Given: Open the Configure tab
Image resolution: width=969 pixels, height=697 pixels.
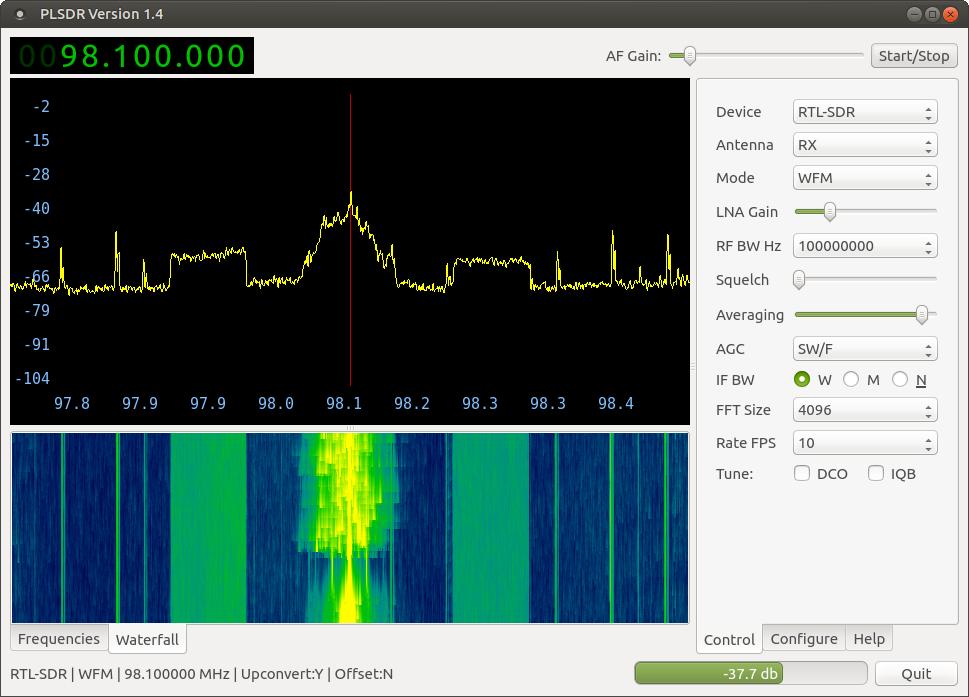Looking at the screenshot, I should click(803, 639).
